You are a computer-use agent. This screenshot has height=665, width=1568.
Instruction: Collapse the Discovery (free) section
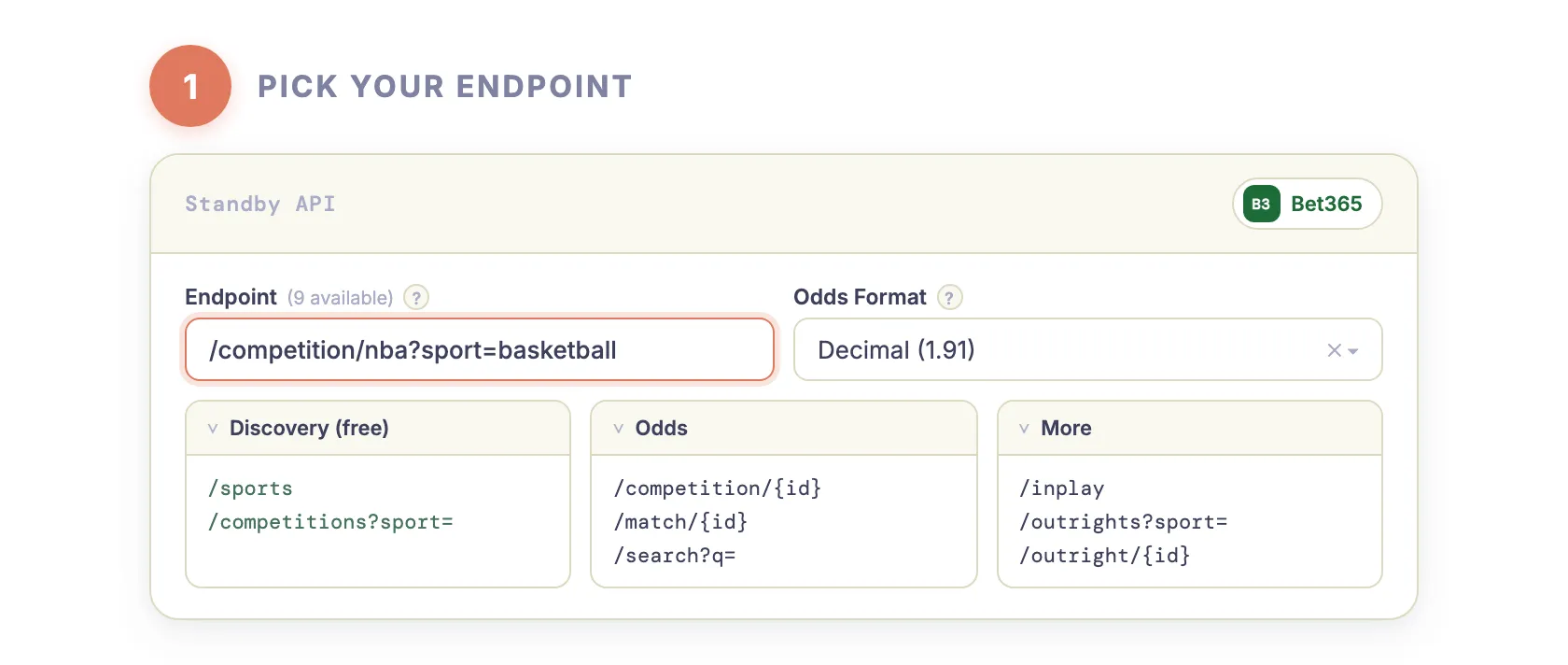tap(212, 428)
